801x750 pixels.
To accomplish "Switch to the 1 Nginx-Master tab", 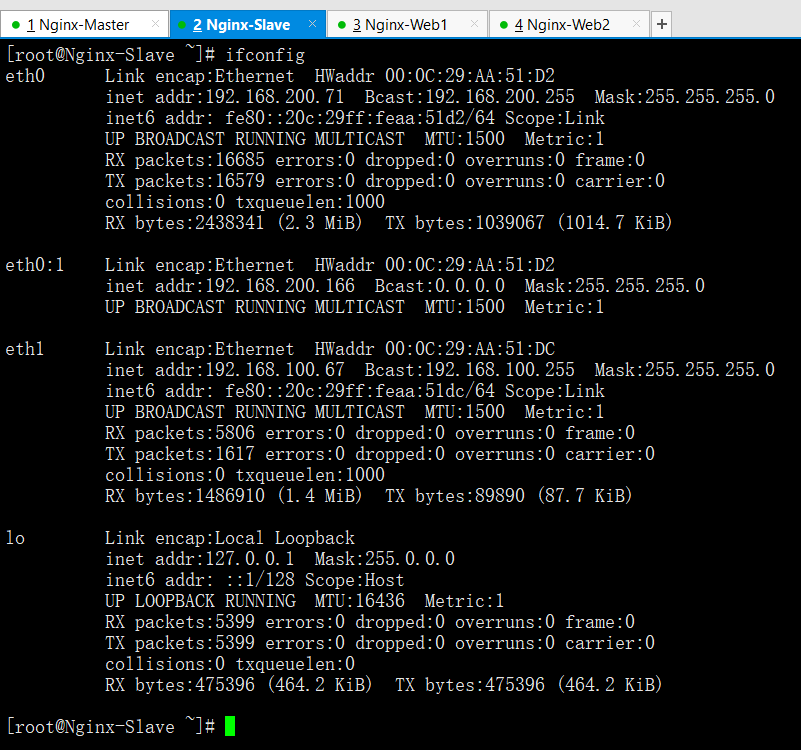I will [84, 24].
